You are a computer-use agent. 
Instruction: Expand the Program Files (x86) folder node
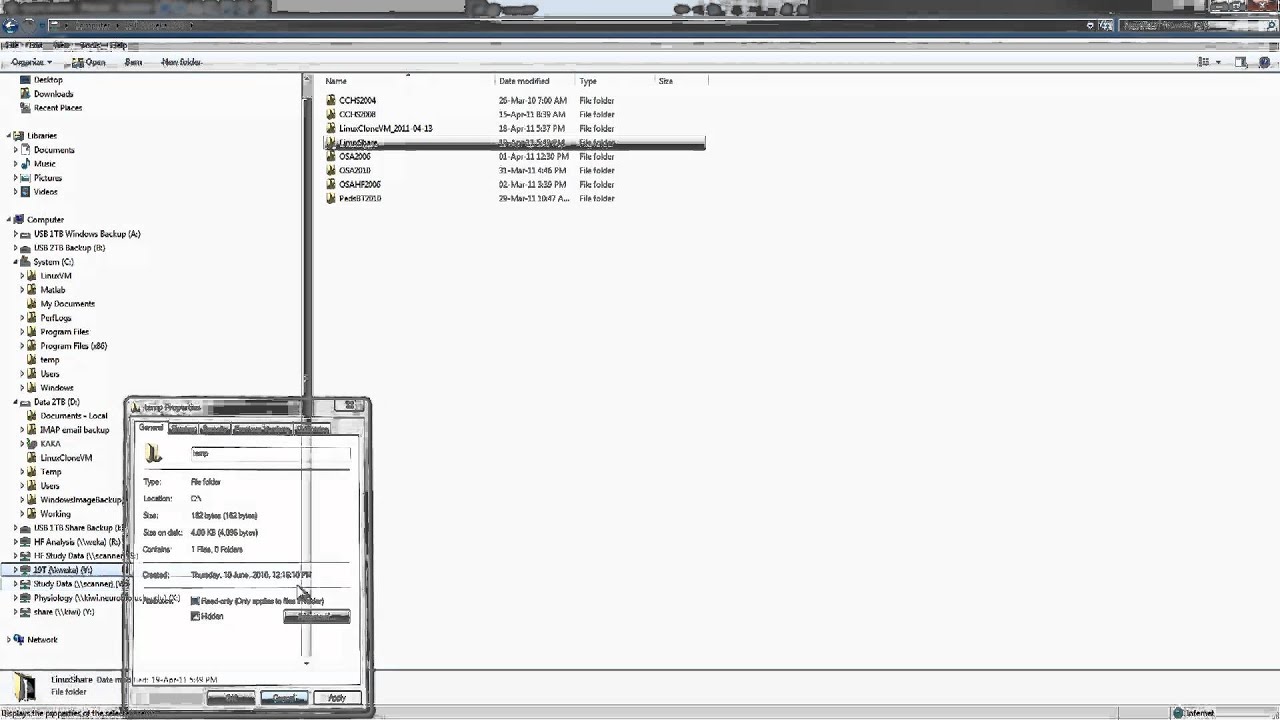(x=22, y=346)
